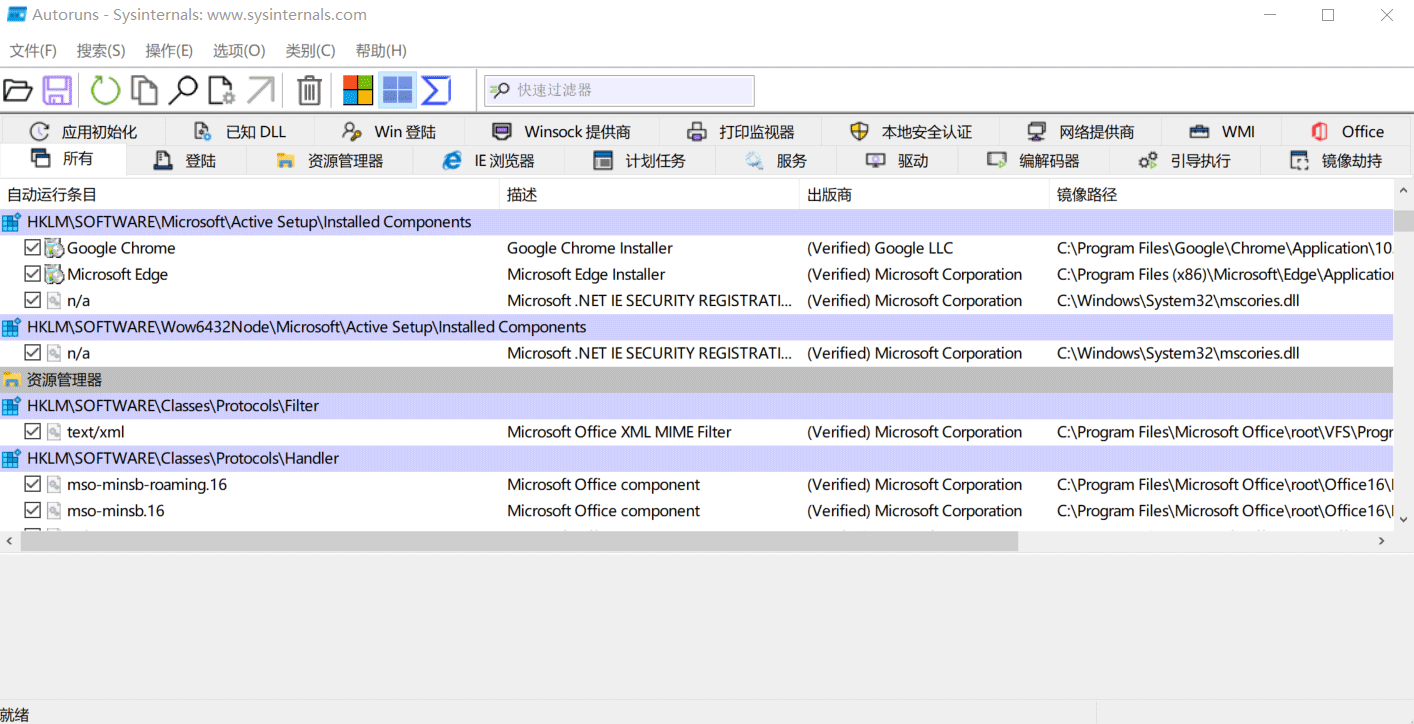Select the Protocols\Filter registry key row
This screenshot has height=724, width=1414.
pos(696,406)
